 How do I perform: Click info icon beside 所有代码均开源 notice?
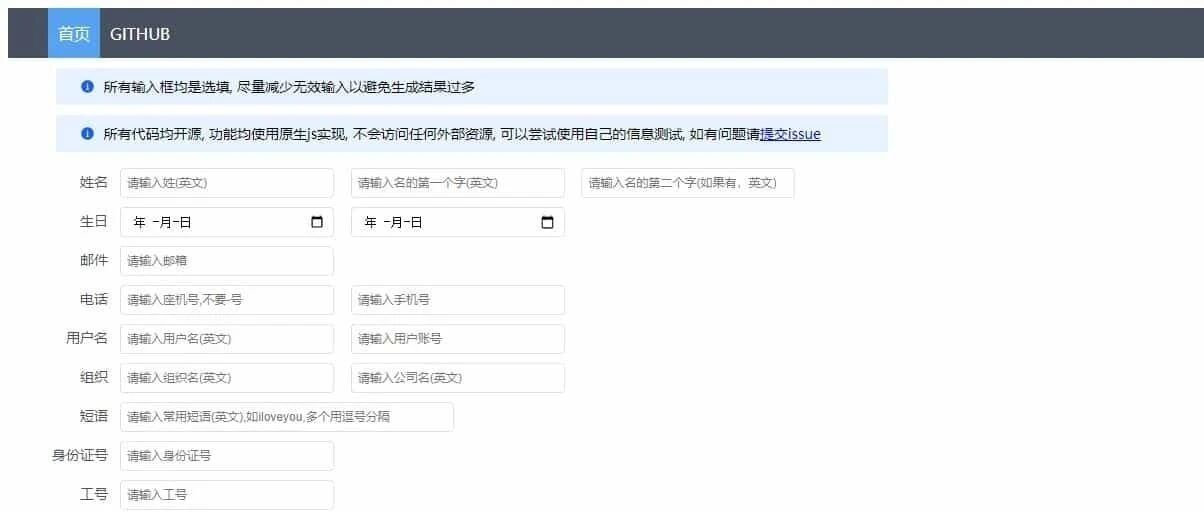87,133
